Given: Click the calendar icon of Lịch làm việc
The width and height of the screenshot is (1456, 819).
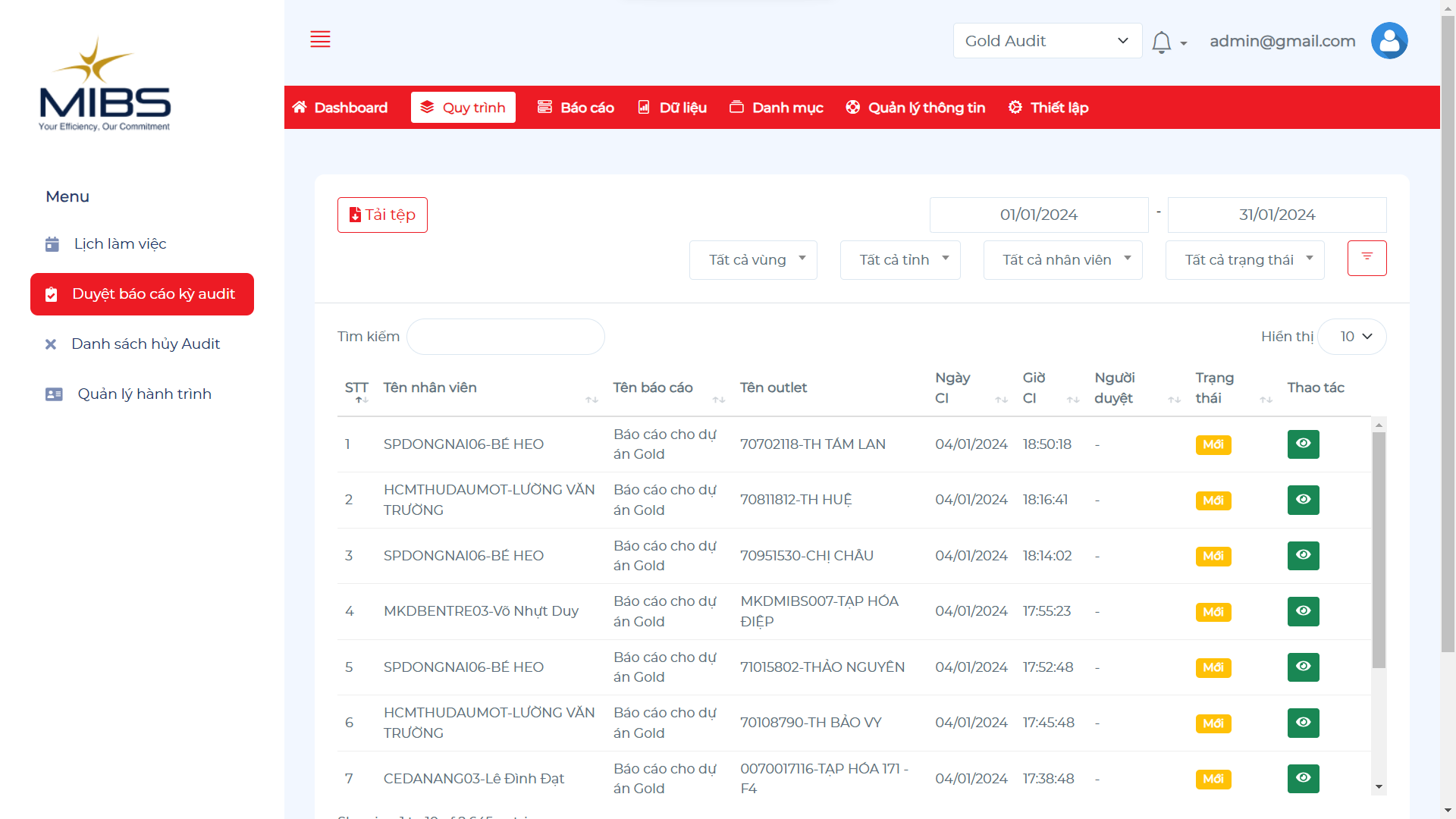Looking at the screenshot, I should click(x=52, y=244).
